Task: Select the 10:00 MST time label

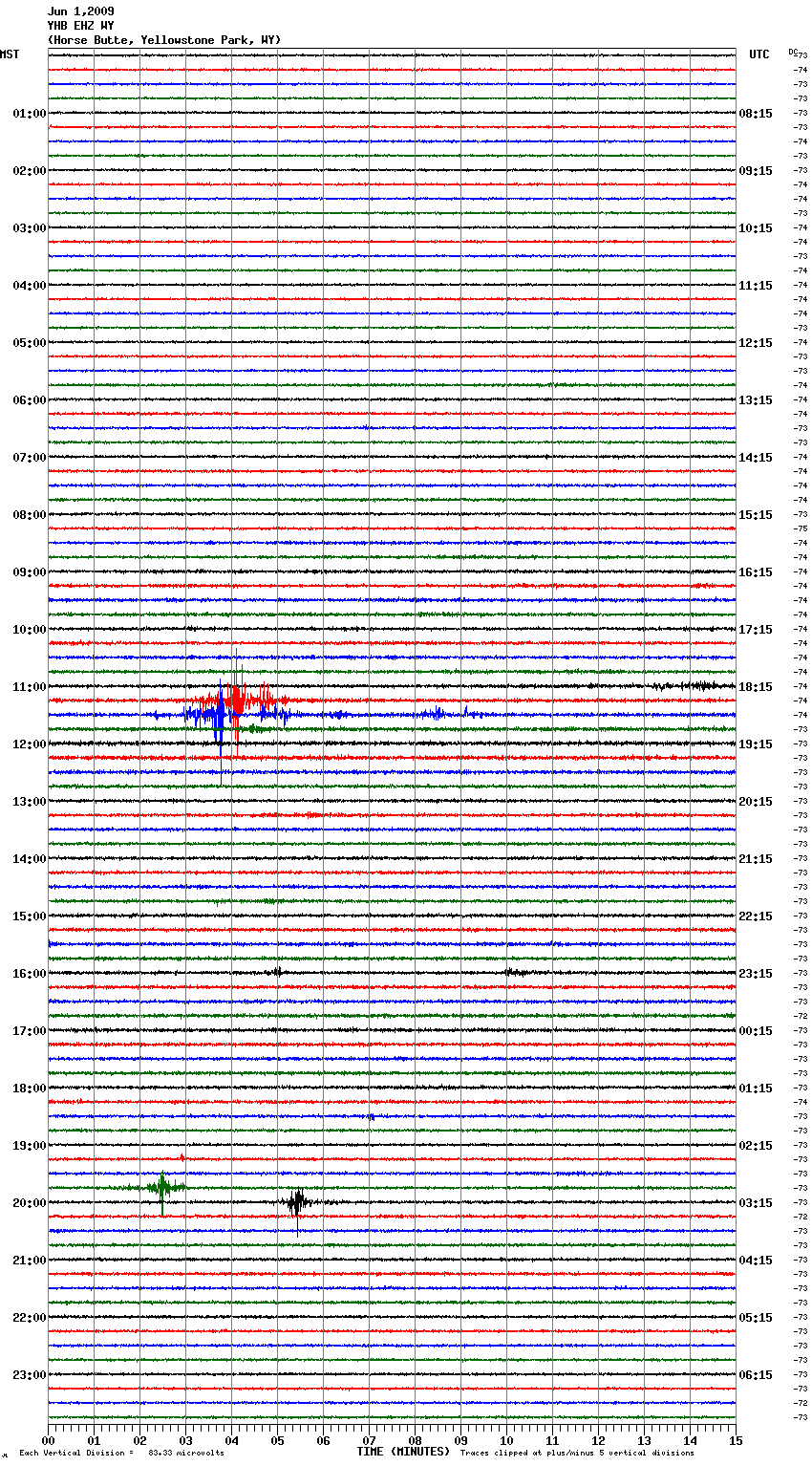Action: (x=30, y=630)
